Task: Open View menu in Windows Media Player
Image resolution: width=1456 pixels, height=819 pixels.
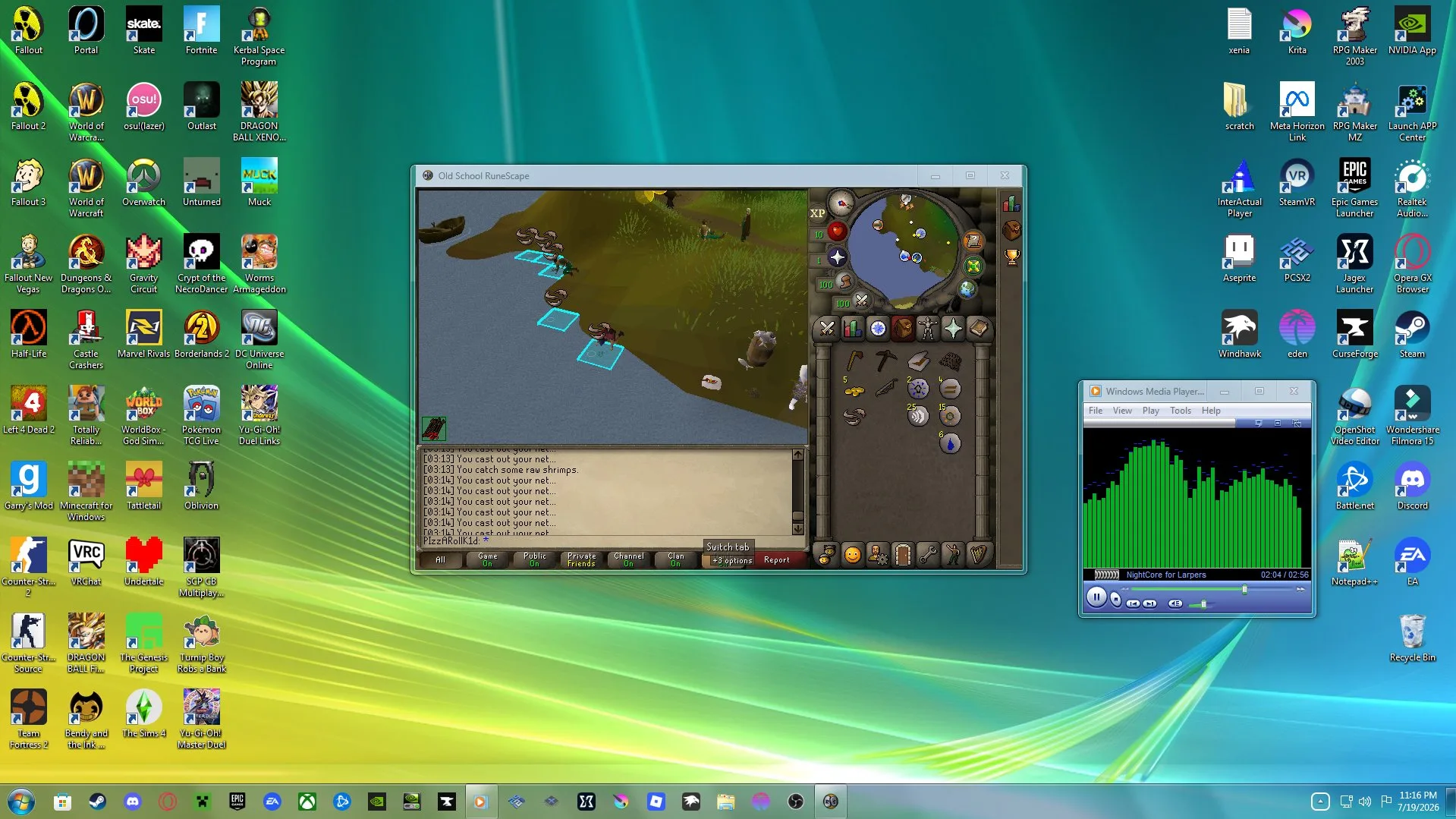Action: [1122, 411]
